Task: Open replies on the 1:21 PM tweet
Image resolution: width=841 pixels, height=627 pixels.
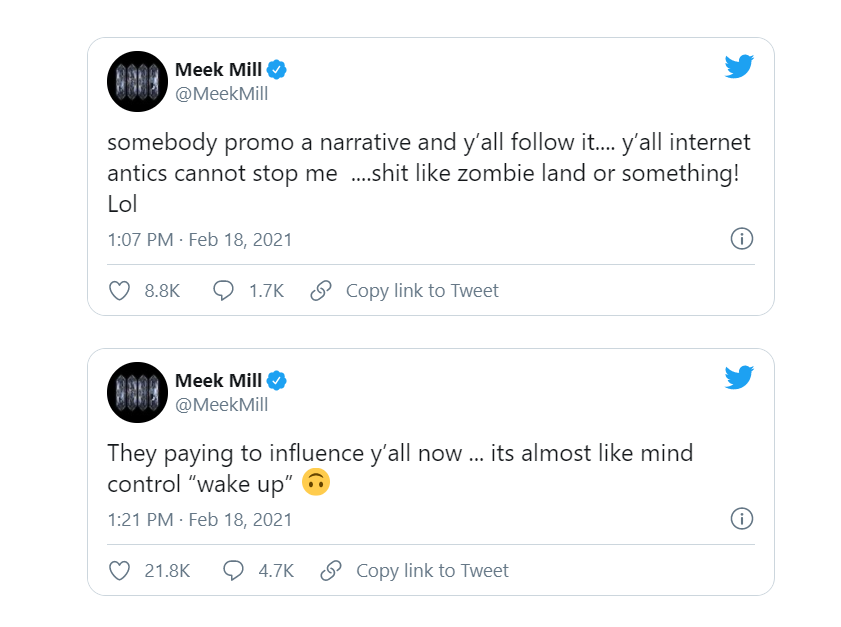Action: (234, 571)
